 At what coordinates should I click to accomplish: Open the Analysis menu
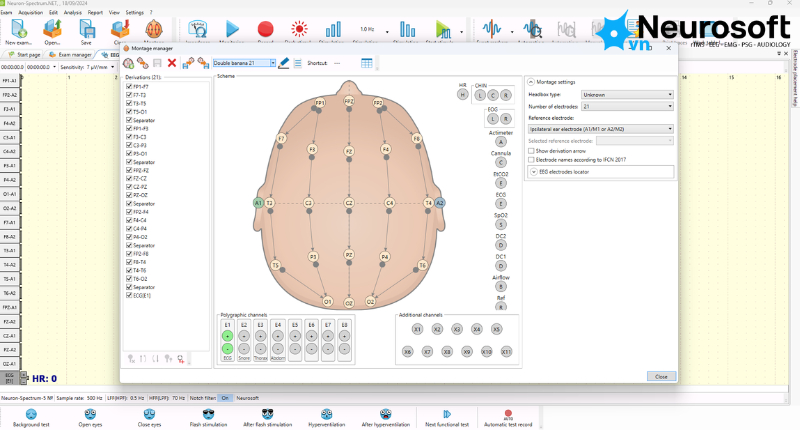73,12
